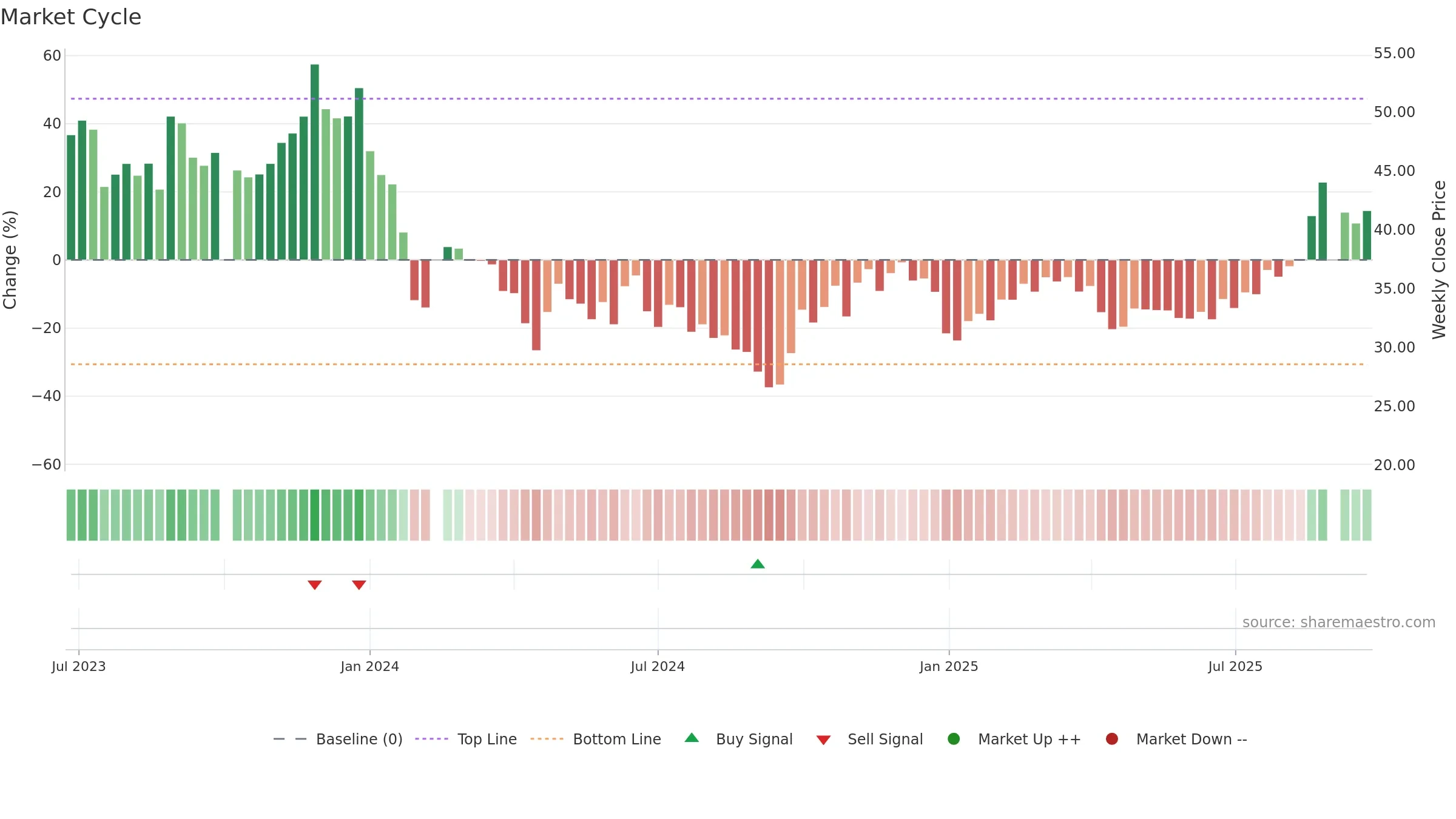Click the Jan 2024 axis label
This screenshot has width=1456, height=819.
[370, 666]
